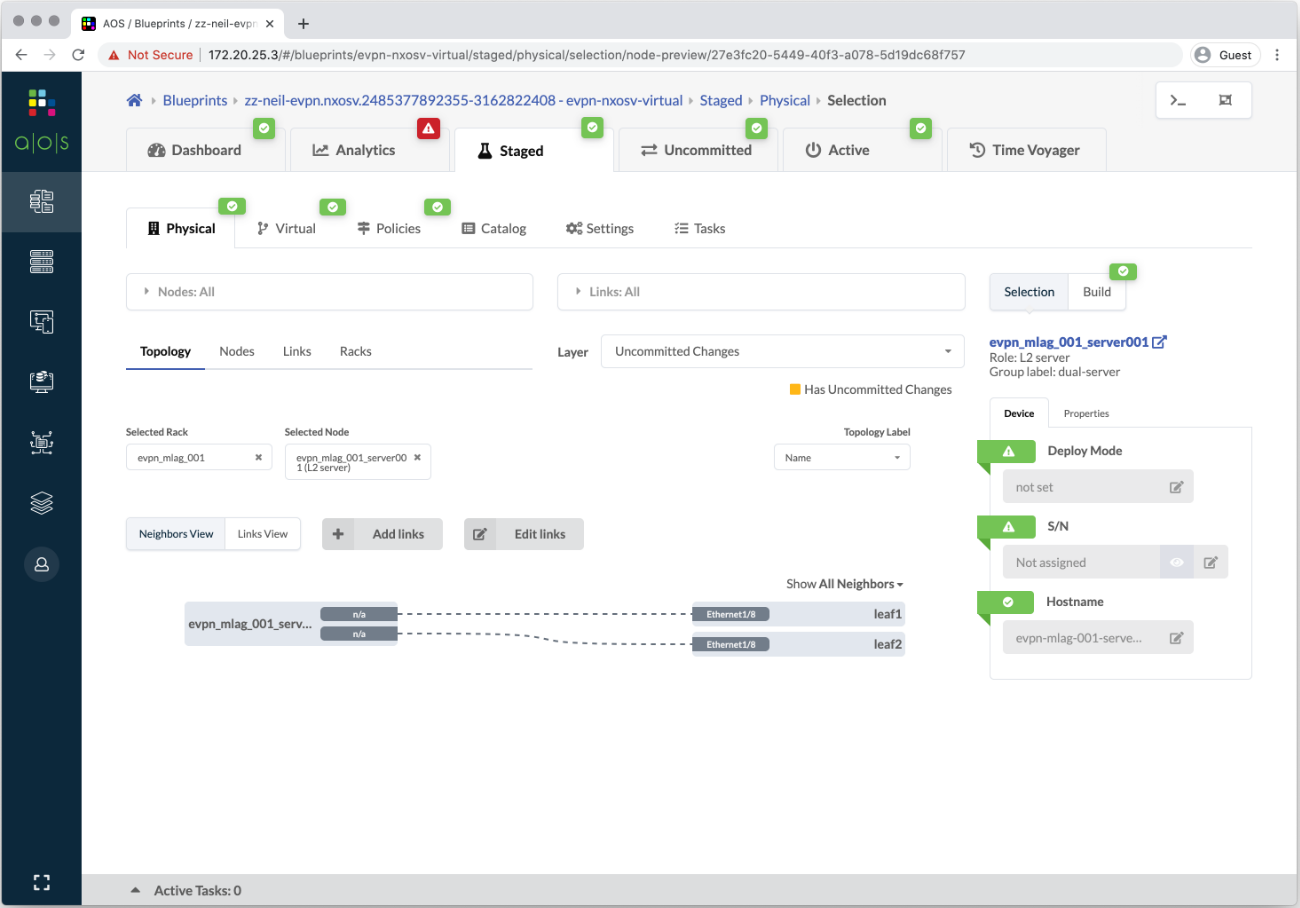Viewport: 1300px width, 908px height.
Task: Edit the Hostname field pencil icon
Action: (x=1176, y=638)
